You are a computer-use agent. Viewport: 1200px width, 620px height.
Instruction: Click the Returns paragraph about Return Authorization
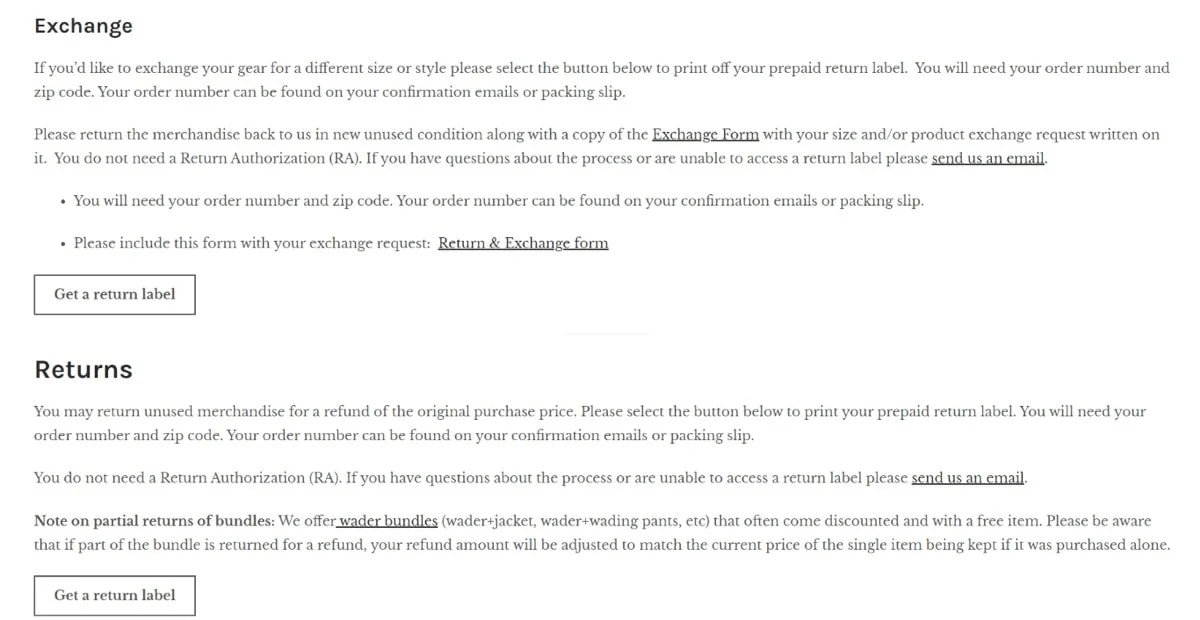point(470,478)
